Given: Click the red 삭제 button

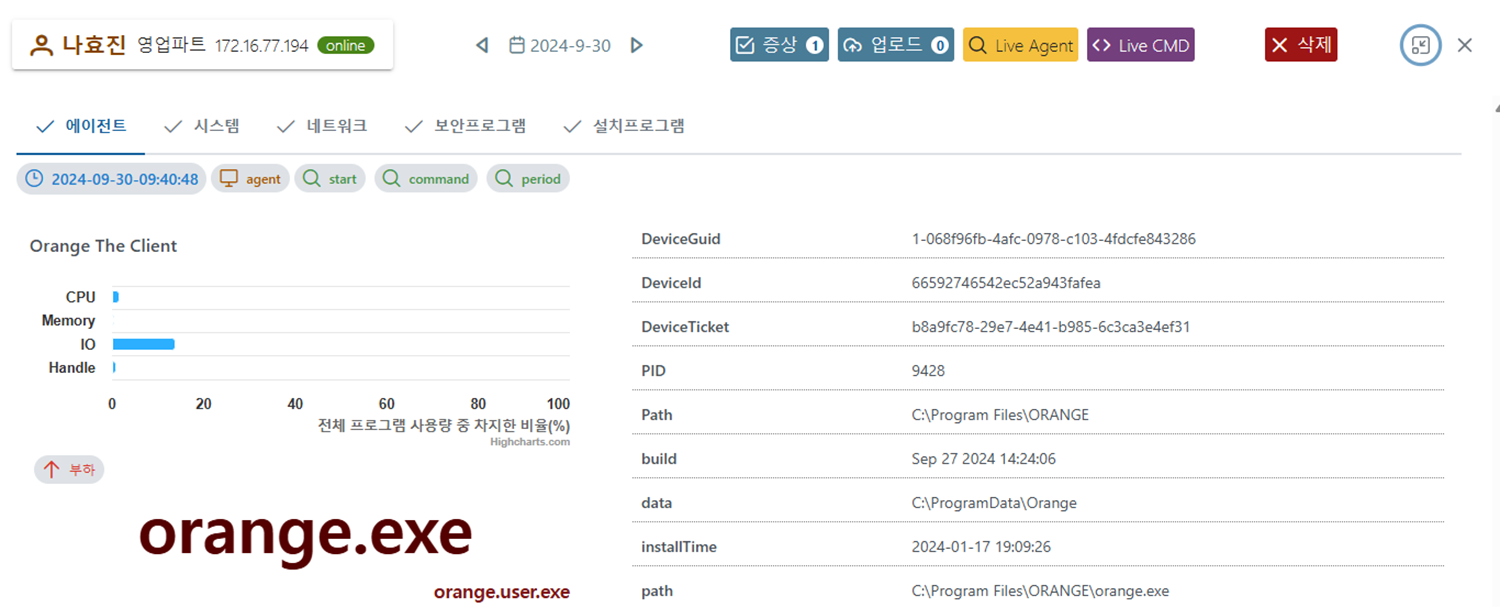Looking at the screenshot, I should 1301,45.
